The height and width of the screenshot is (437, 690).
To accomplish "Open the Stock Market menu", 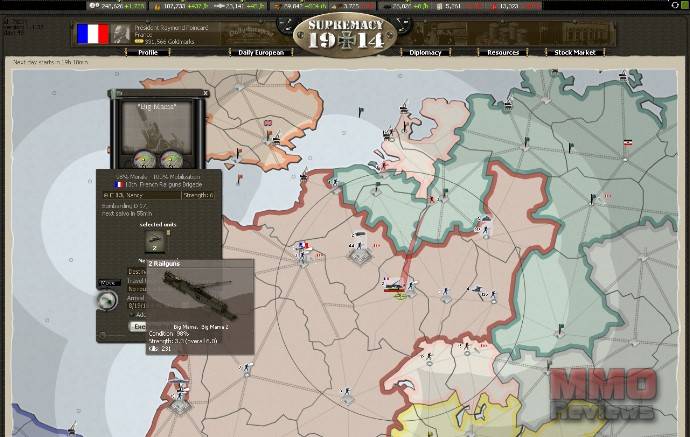I will [575, 52].
